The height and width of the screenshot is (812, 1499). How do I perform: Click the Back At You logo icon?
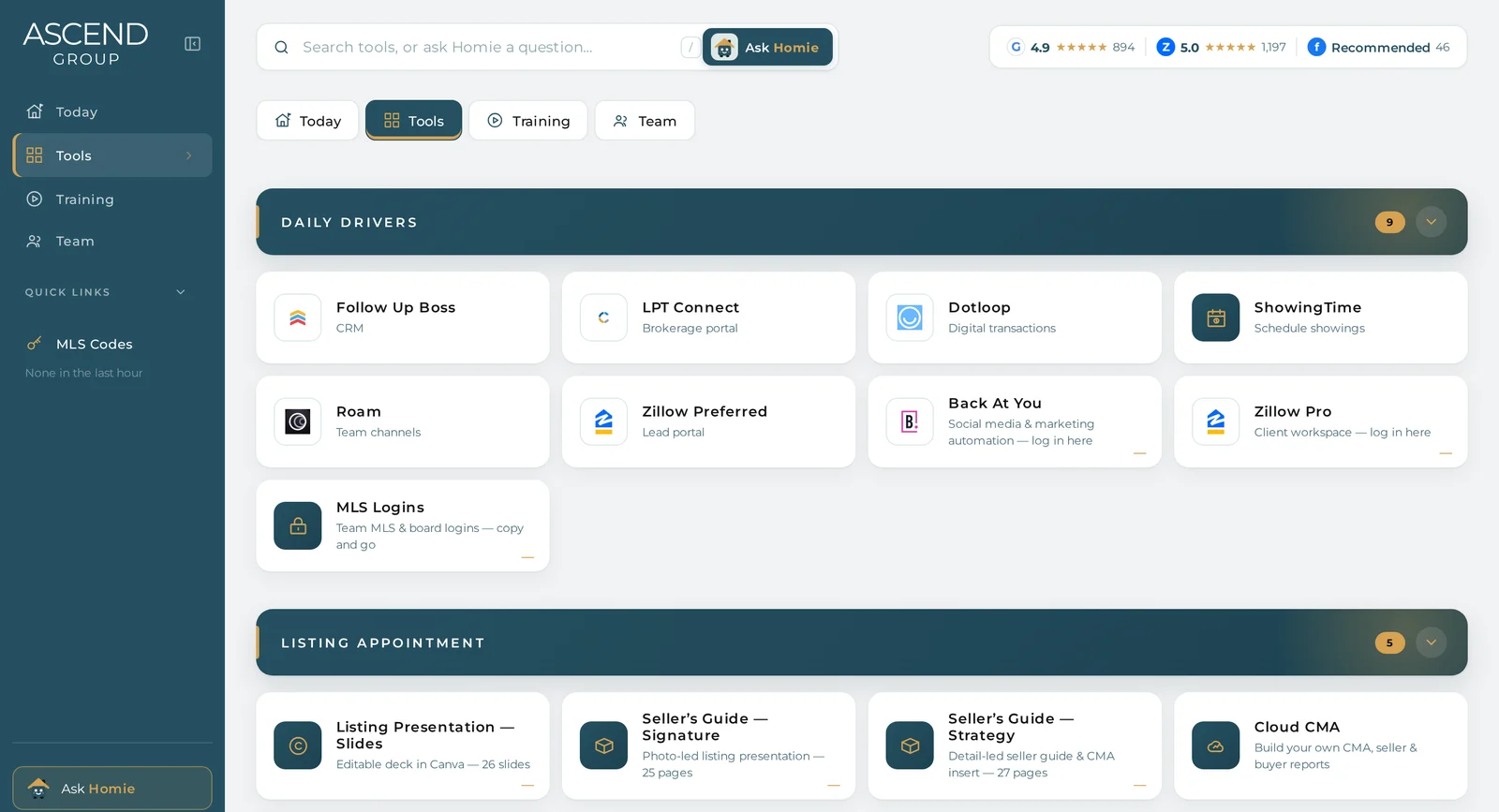click(910, 421)
